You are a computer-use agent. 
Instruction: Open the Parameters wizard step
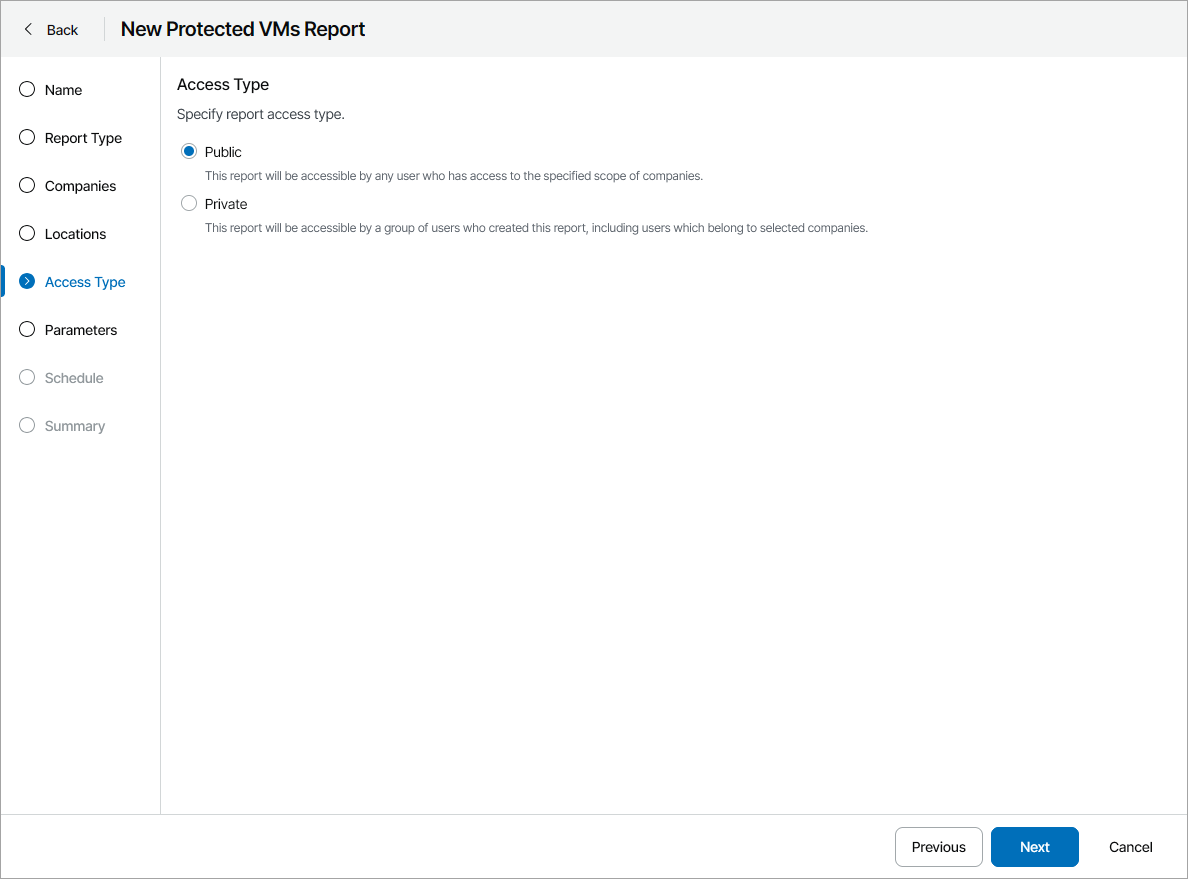pos(81,330)
